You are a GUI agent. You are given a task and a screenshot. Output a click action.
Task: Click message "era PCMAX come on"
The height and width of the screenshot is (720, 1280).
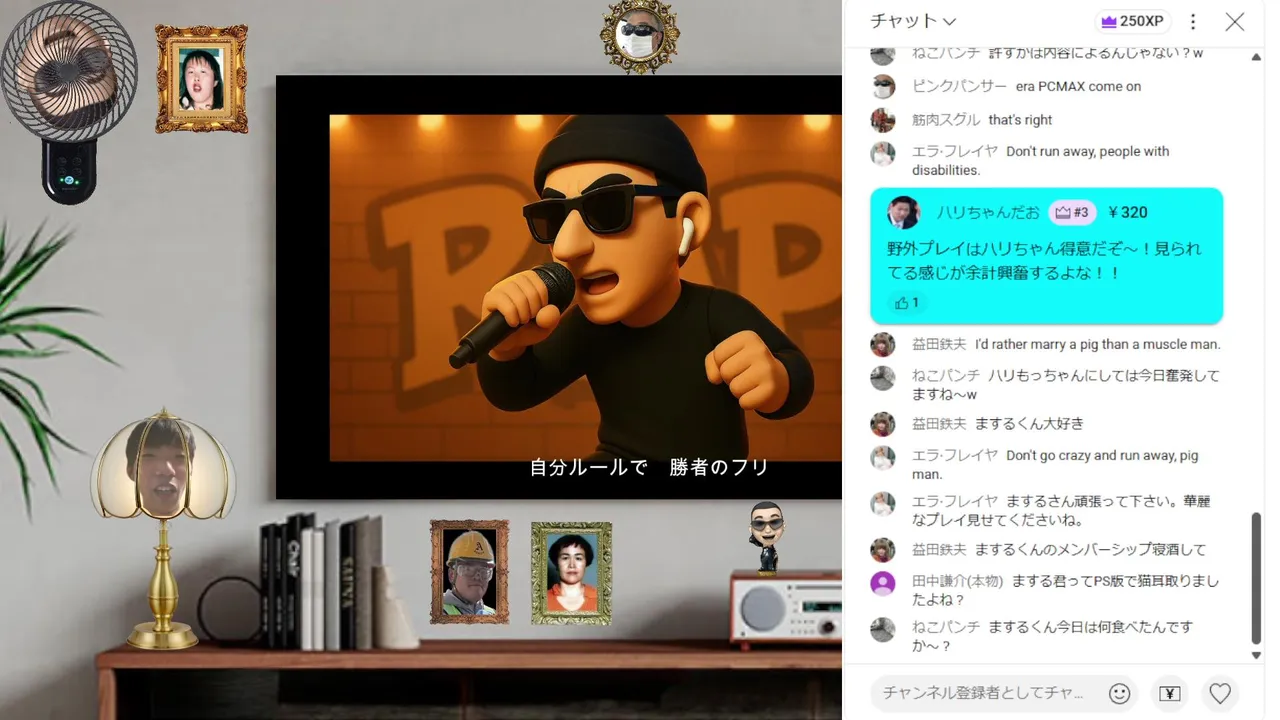(x=1078, y=87)
